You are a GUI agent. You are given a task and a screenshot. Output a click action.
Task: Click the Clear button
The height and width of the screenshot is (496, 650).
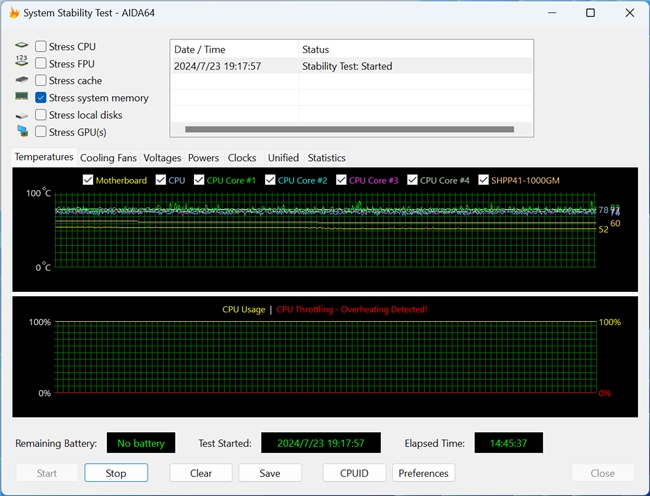(x=201, y=473)
